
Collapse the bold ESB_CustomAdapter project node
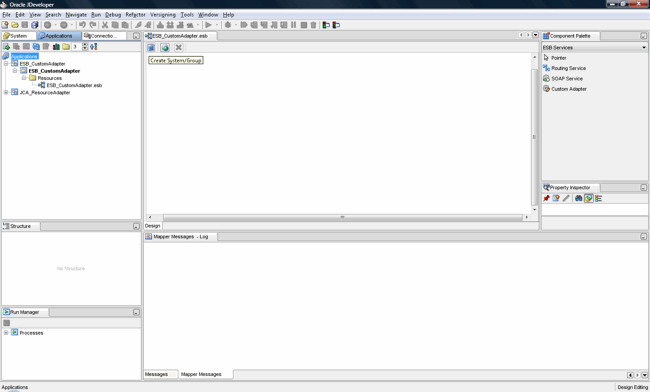[15, 71]
